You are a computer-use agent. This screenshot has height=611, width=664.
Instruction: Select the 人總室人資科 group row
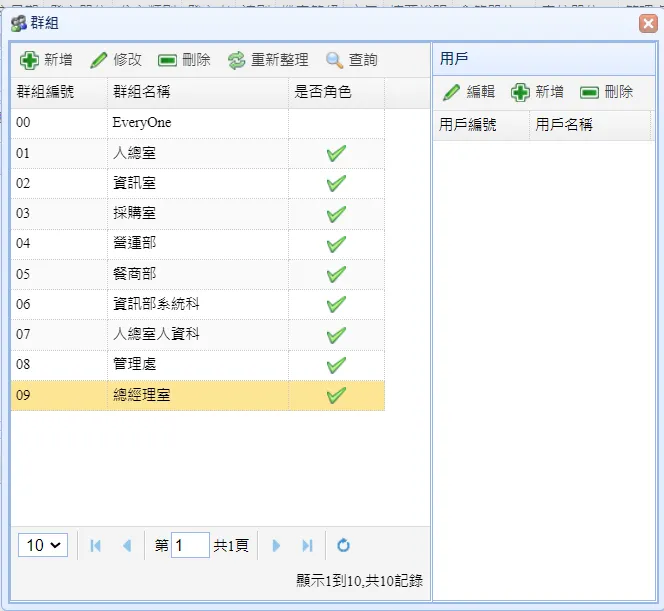(198, 335)
